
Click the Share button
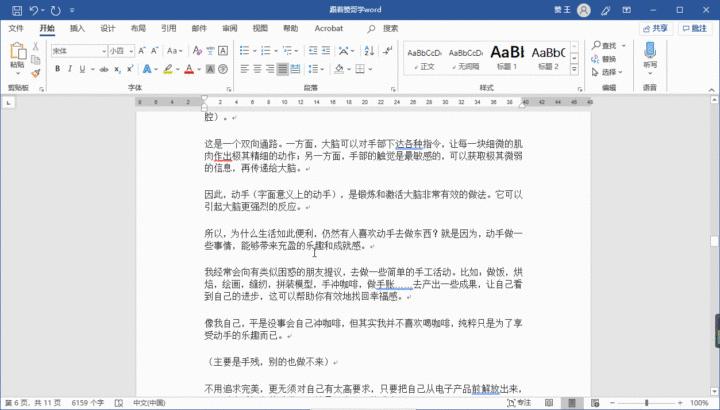pos(656,28)
